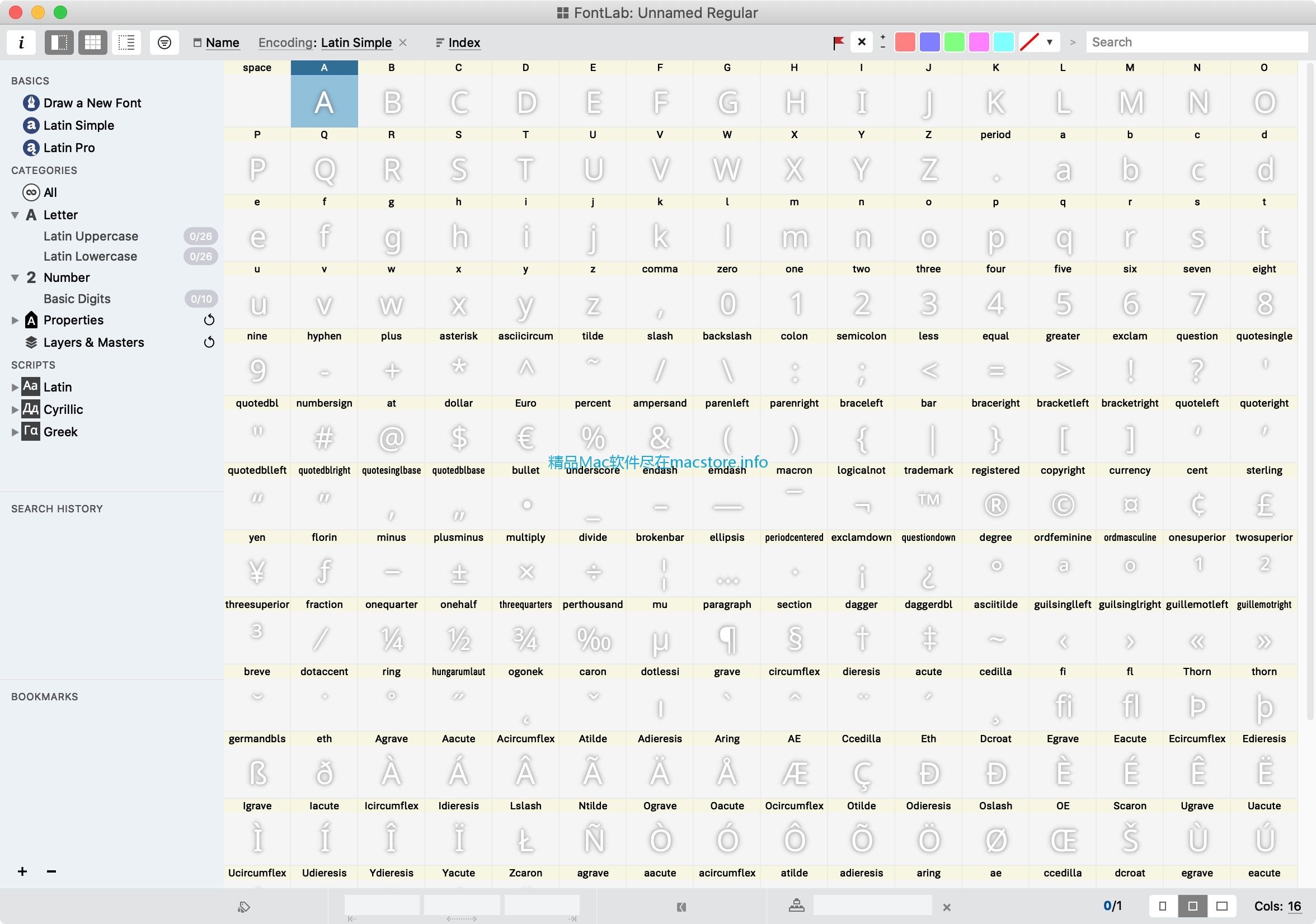1316x924 pixels.
Task: Click the stamp icon in status bar
Action: pos(797,906)
